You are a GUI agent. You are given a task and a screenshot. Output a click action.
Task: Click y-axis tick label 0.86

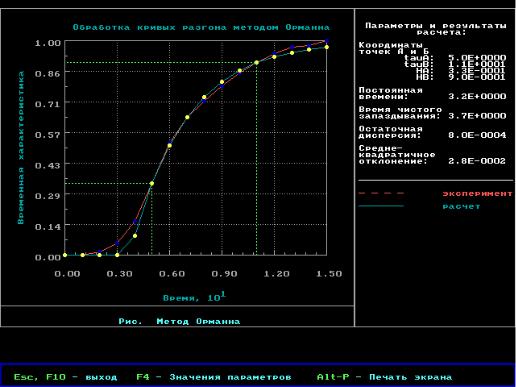point(48,74)
